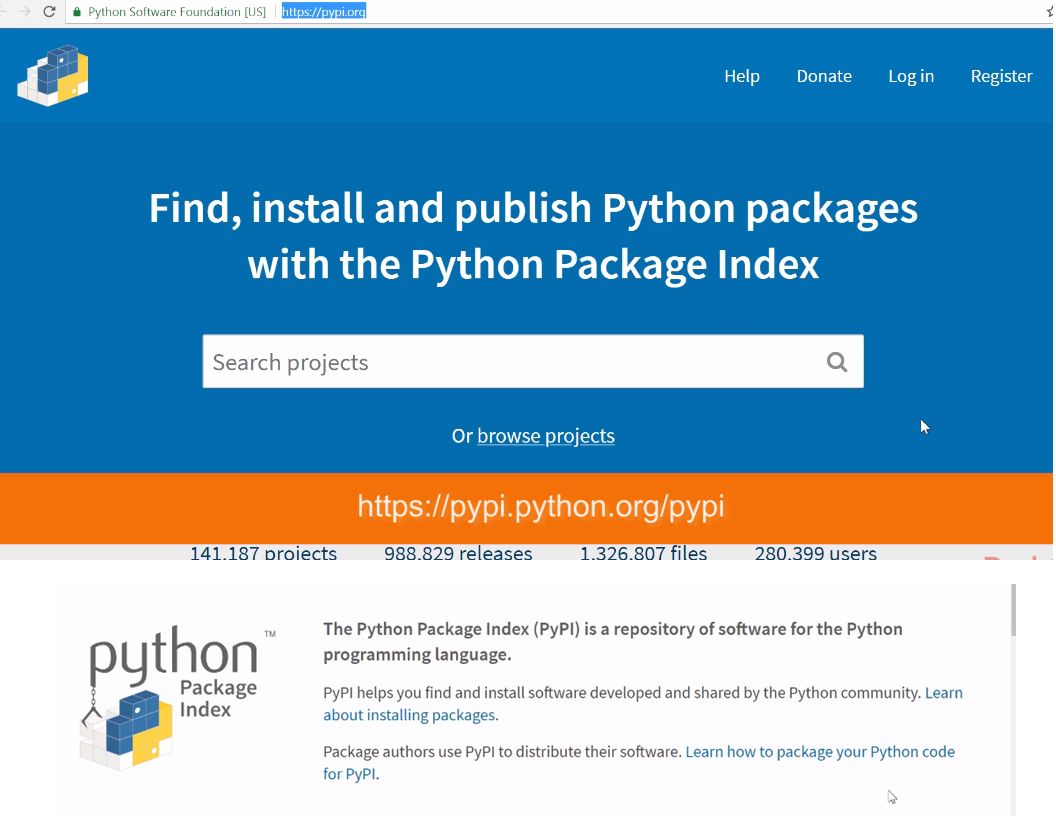Follow the browse projects link
Viewport: 1056px width, 816px height.
coord(546,436)
